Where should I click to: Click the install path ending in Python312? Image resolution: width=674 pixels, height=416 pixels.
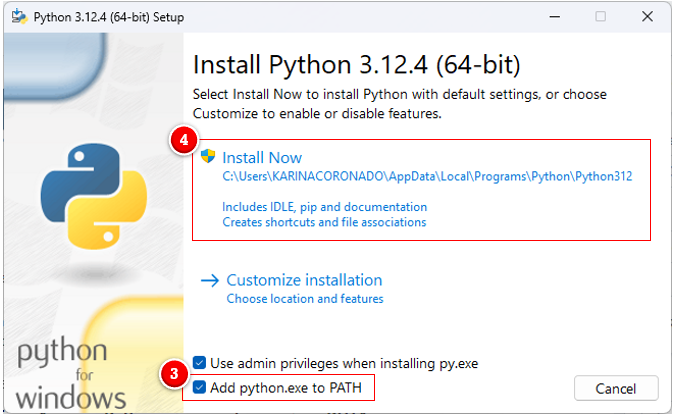click(427, 177)
